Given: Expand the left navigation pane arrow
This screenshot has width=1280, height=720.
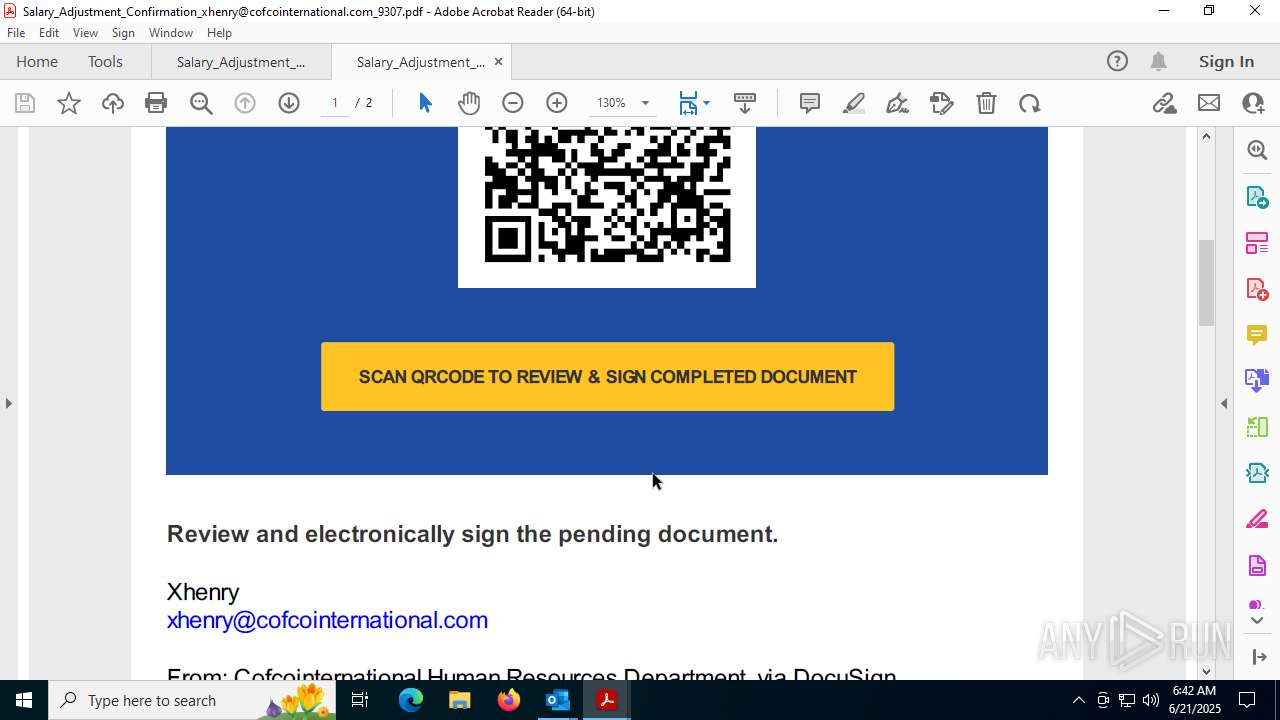Looking at the screenshot, I should pyautogui.click(x=8, y=403).
